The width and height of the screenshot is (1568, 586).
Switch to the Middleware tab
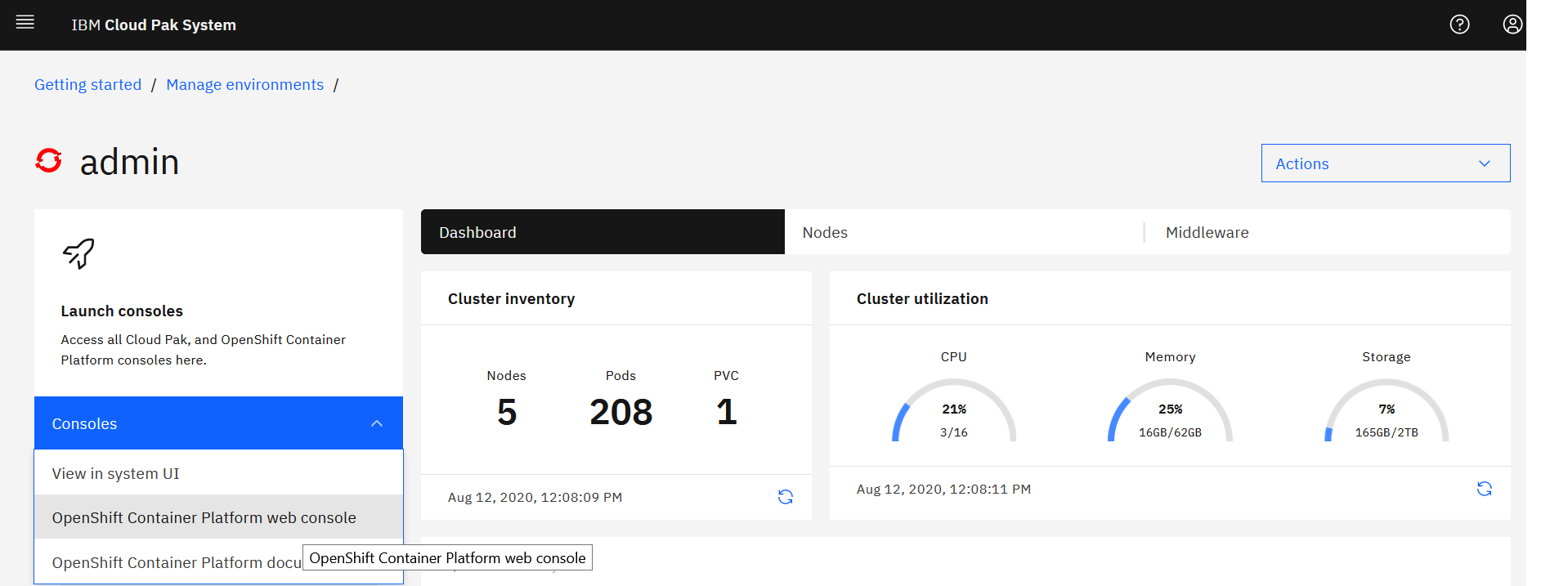coord(1207,233)
